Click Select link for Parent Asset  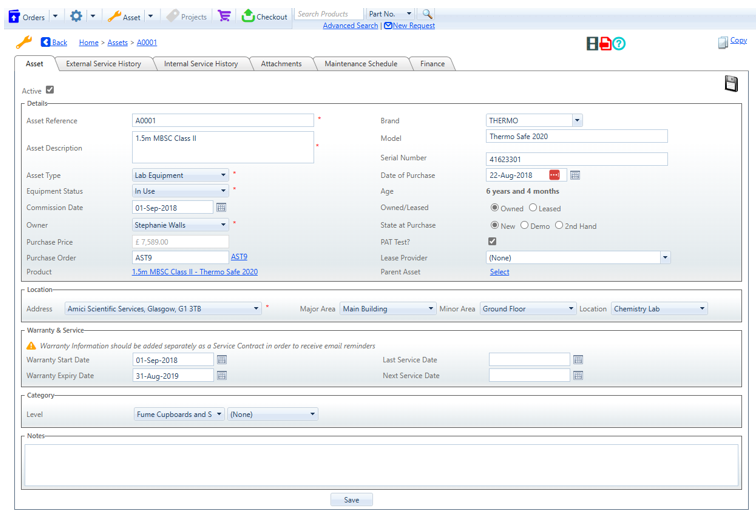(x=500, y=272)
